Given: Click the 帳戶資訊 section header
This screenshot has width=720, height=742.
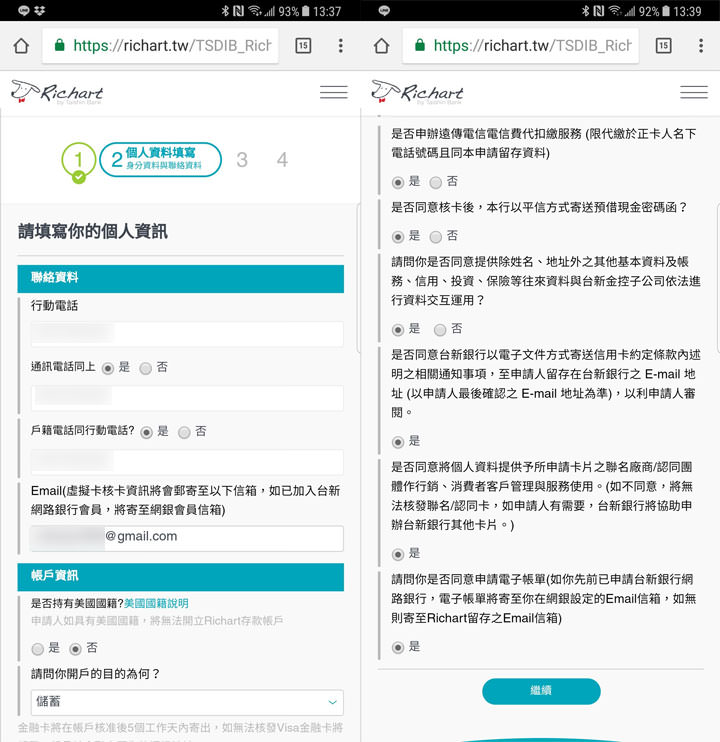Looking at the screenshot, I should click(181, 577).
